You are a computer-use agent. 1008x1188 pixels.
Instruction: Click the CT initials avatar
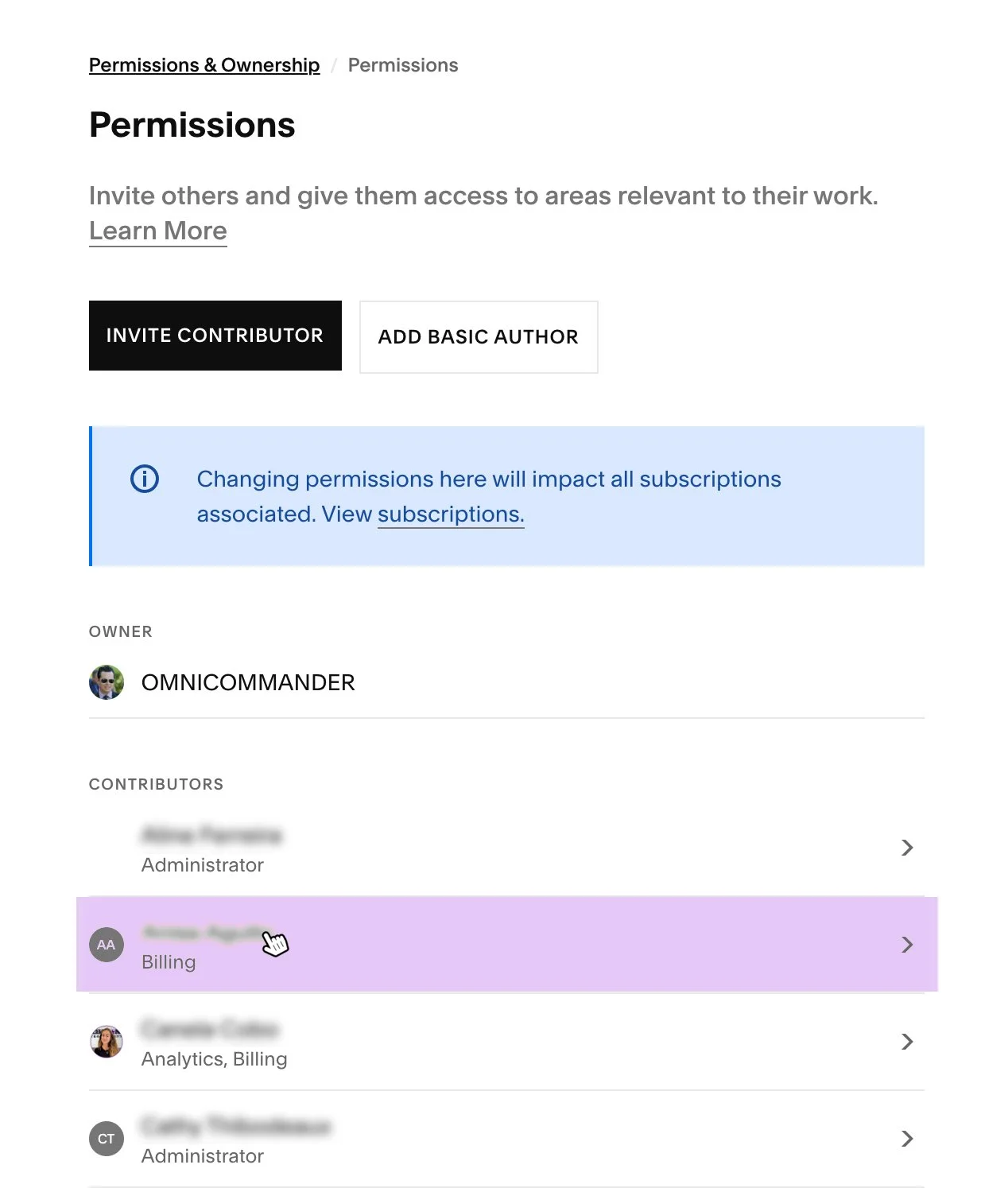click(x=107, y=1139)
